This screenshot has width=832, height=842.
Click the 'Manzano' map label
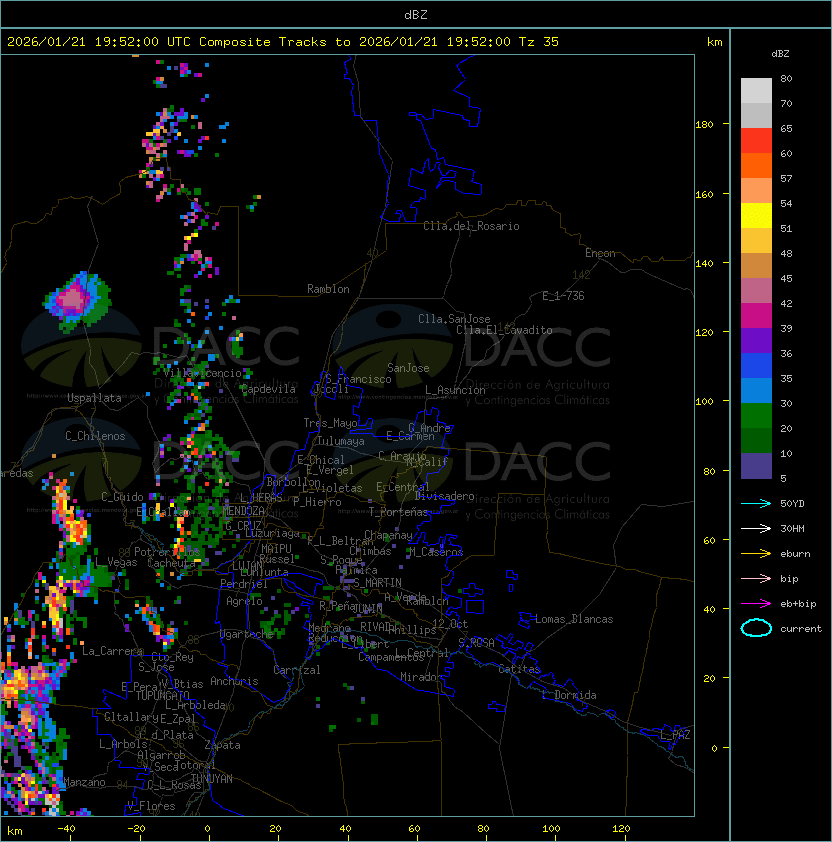point(84,782)
